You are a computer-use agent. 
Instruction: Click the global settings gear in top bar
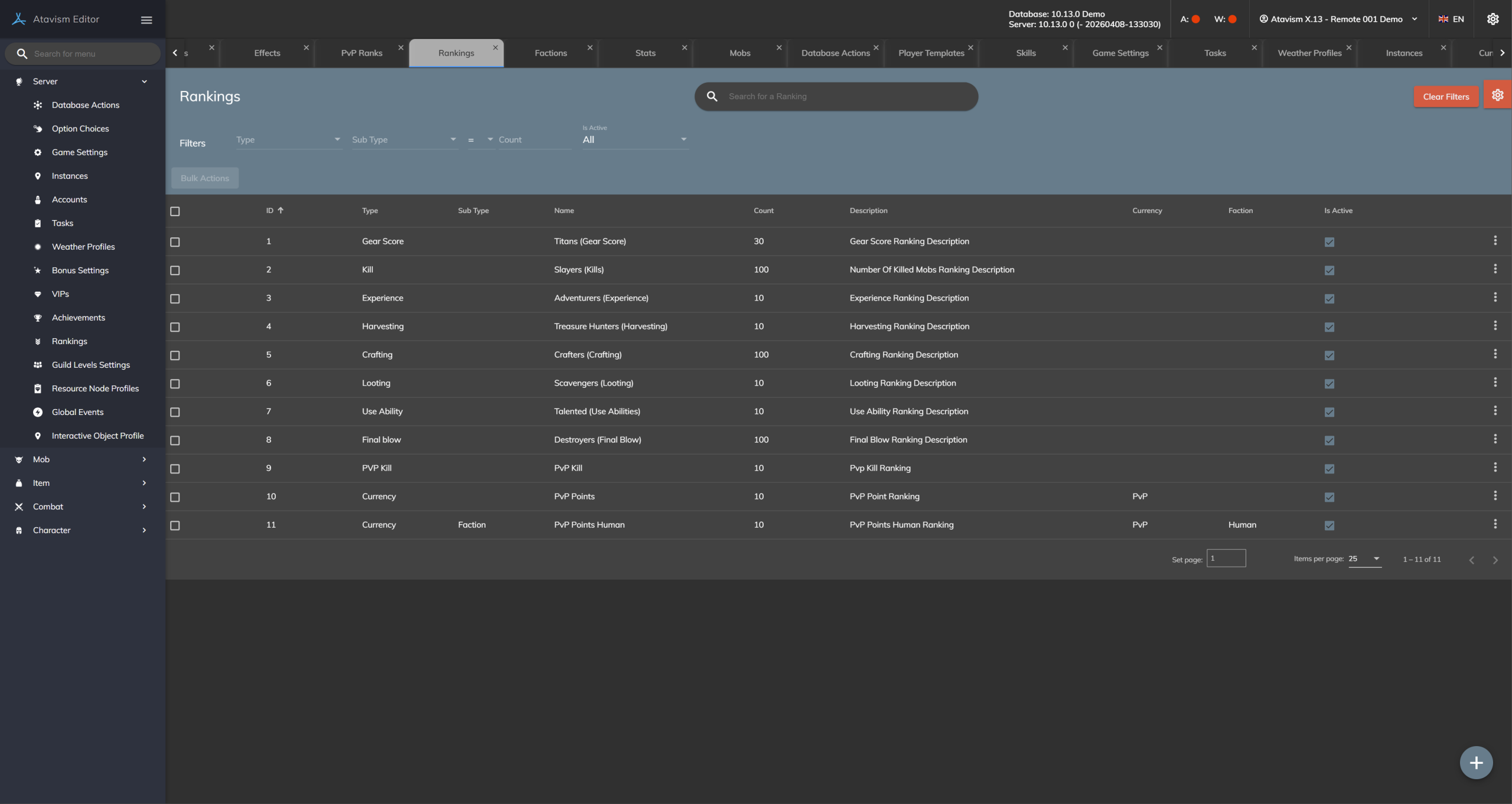coord(1493,19)
